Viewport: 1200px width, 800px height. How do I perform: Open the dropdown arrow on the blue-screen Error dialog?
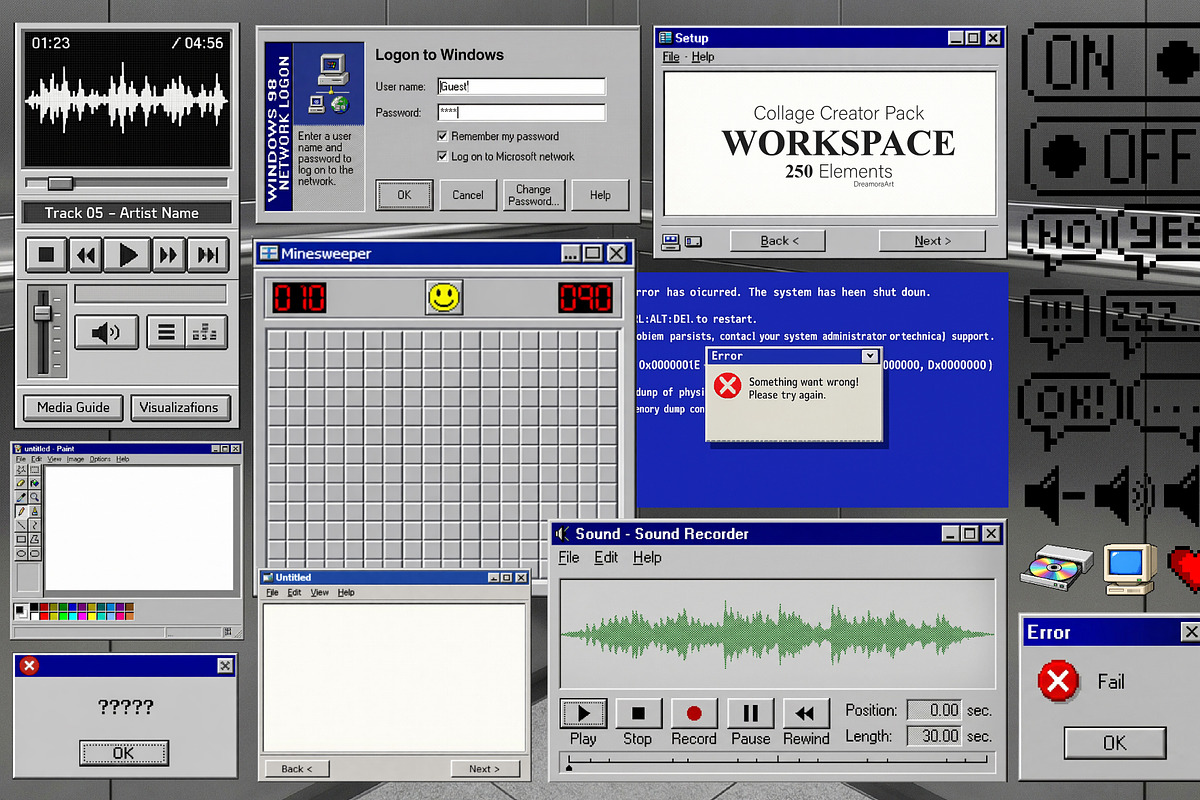tap(869, 356)
